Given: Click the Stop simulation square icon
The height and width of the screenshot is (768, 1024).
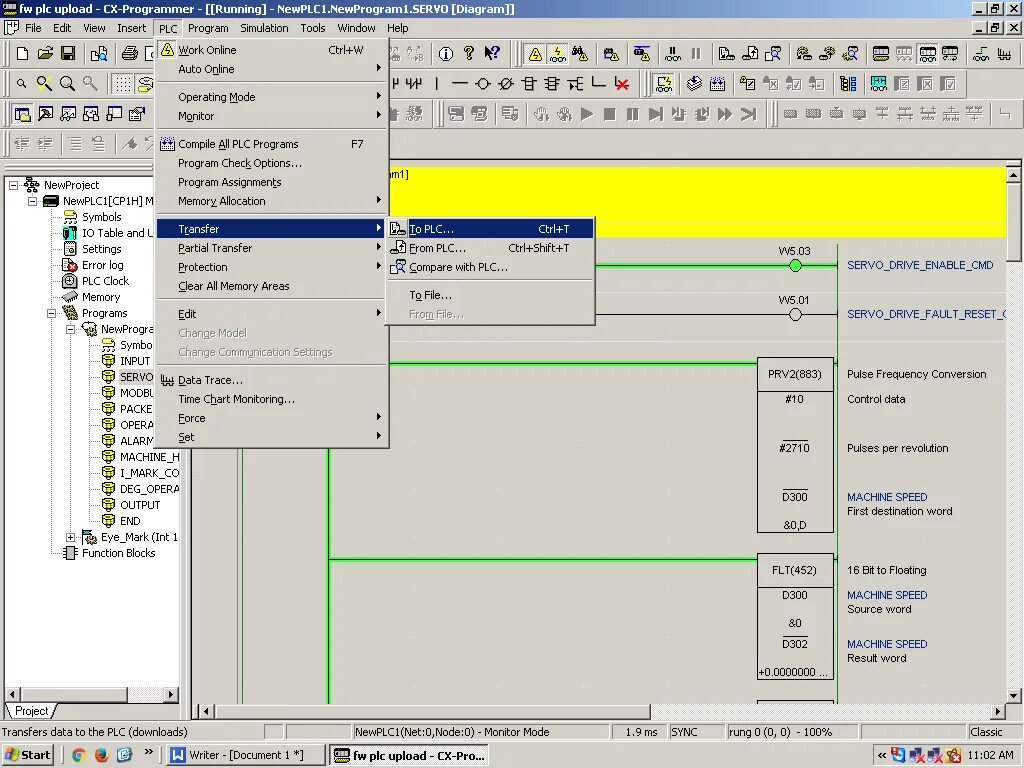Looking at the screenshot, I should click(x=610, y=114).
